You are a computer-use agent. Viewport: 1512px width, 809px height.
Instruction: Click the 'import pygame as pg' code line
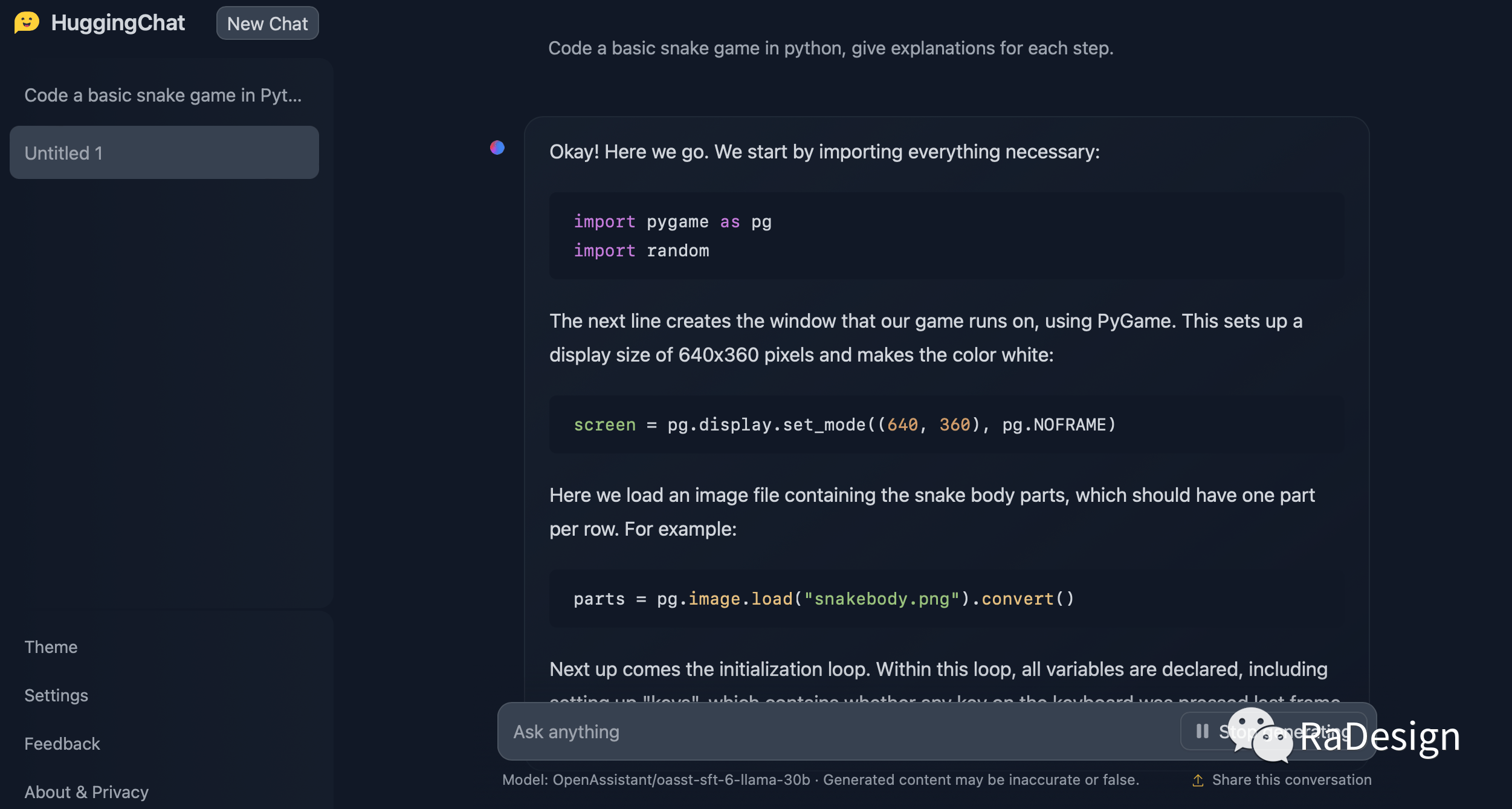click(x=673, y=222)
